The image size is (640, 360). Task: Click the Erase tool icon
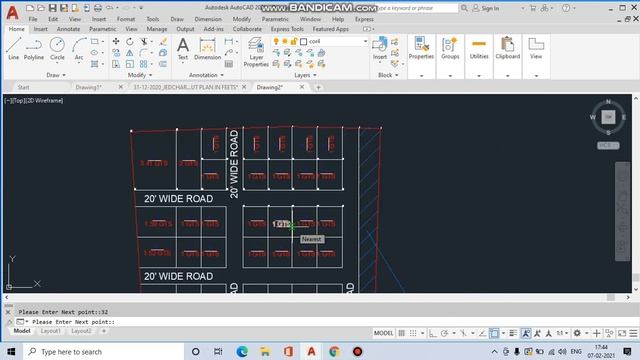(x=163, y=42)
